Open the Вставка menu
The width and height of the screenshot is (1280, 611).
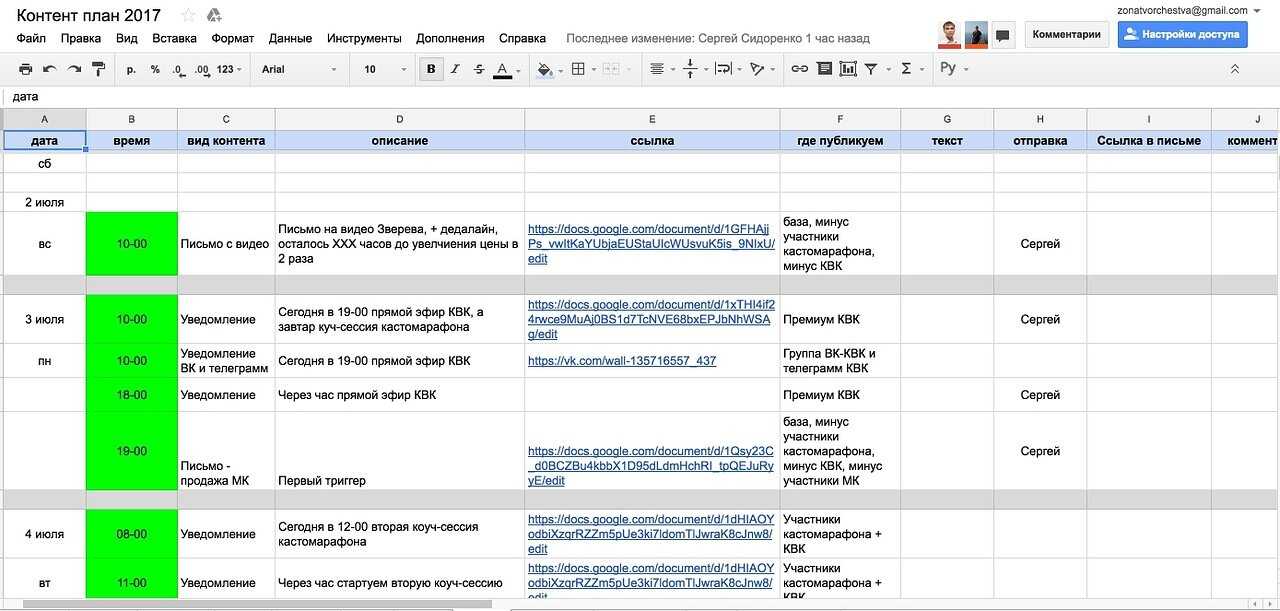pos(174,38)
